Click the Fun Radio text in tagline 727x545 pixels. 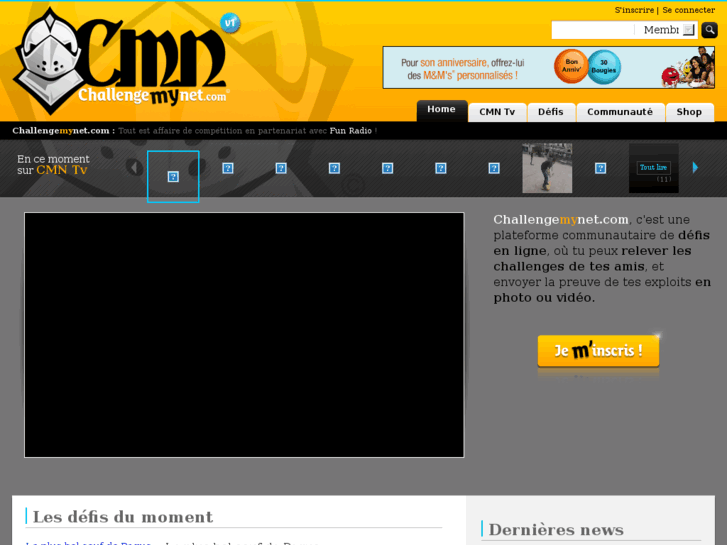(351, 131)
